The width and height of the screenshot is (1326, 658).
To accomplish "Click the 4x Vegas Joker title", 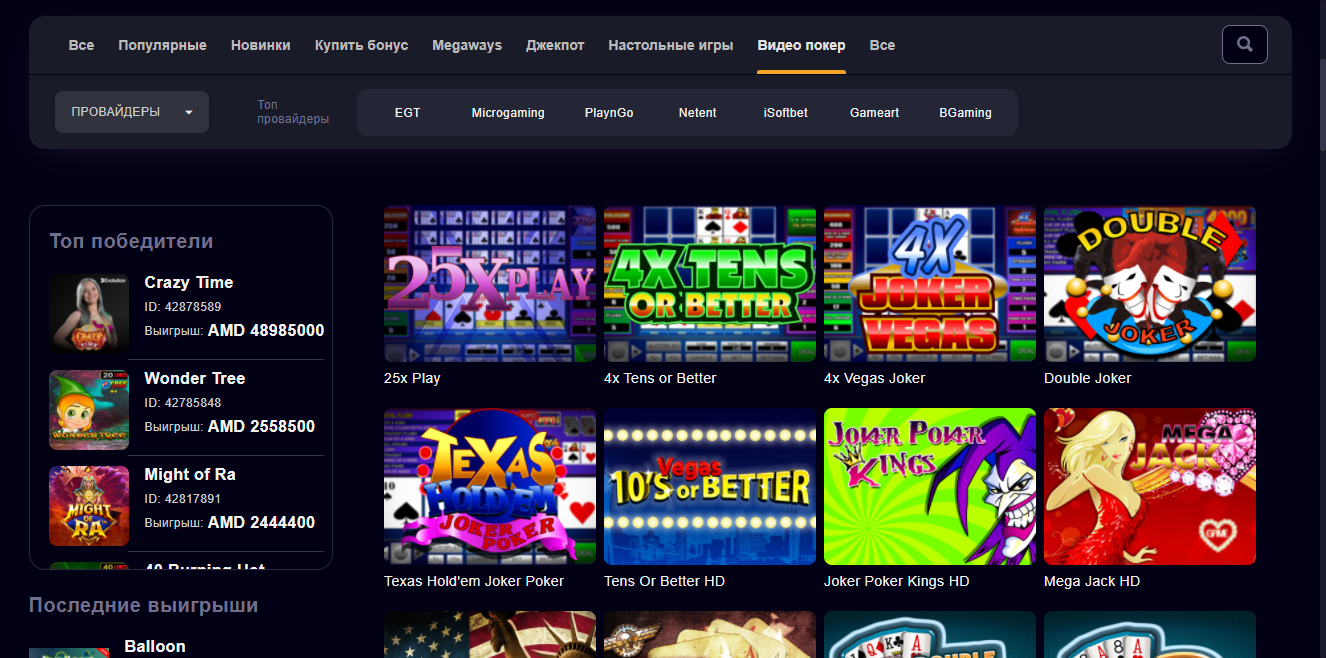I will pyautogui.click(x=875, y=378).
